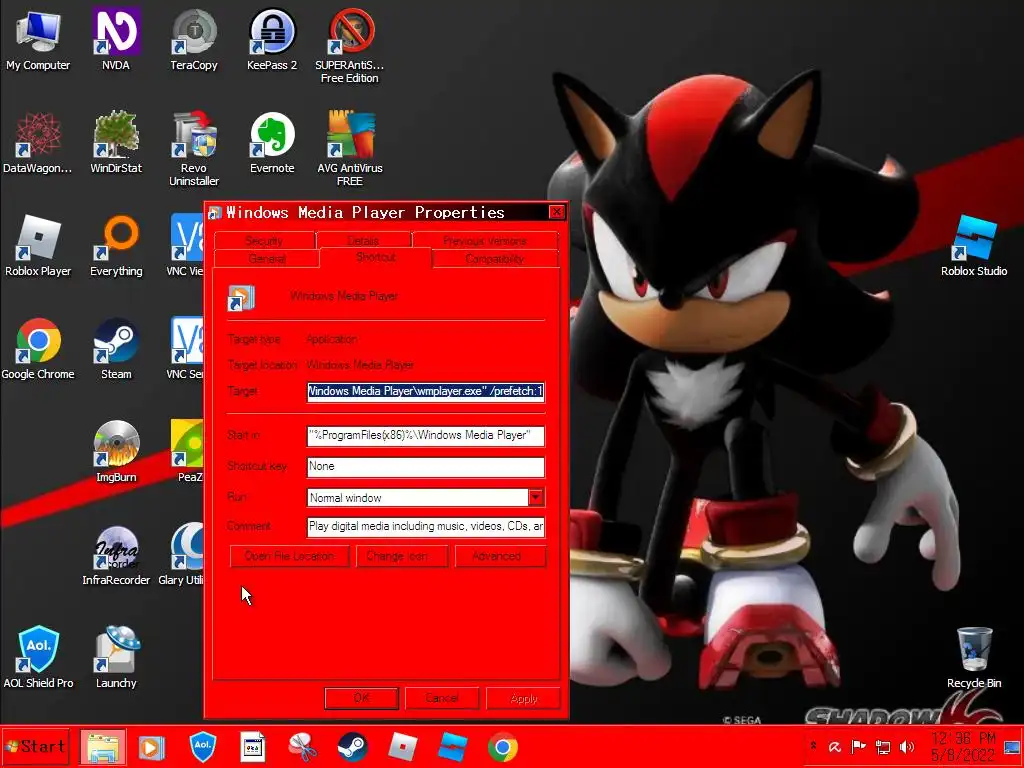Select the SUPERAntiSpyware Free Edition icon
Screen dimensions: 1024x768
(349, 46)
